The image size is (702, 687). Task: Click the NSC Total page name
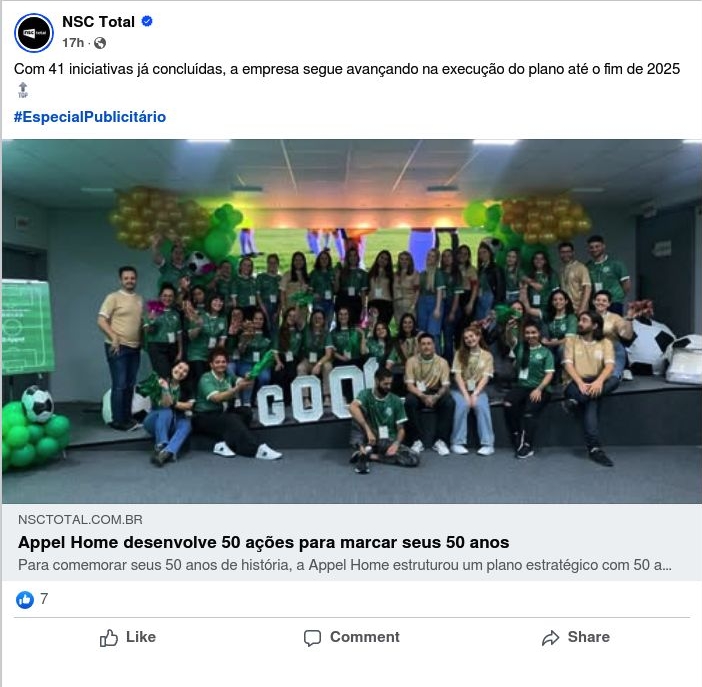[98, 21]
